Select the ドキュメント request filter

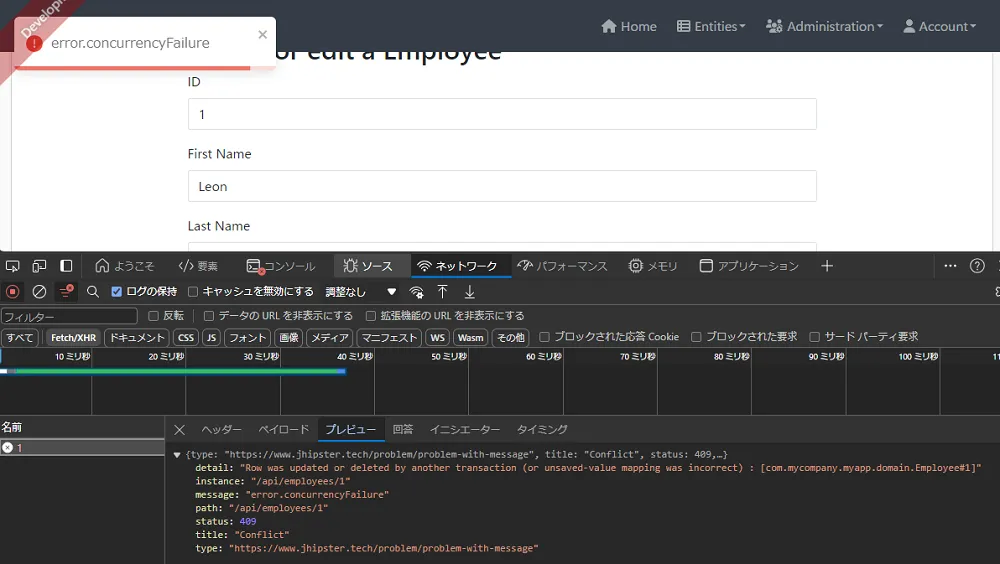[x=137, y=338]
